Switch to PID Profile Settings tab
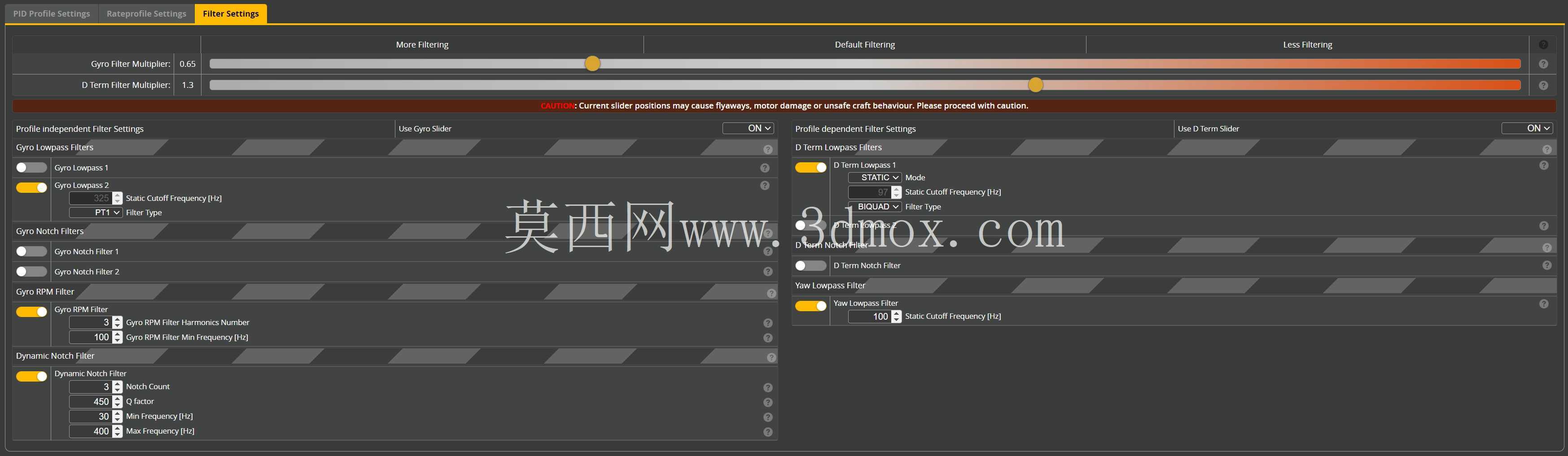The width and height of the screenshot is (1568, 456). (x=52, y=13)
